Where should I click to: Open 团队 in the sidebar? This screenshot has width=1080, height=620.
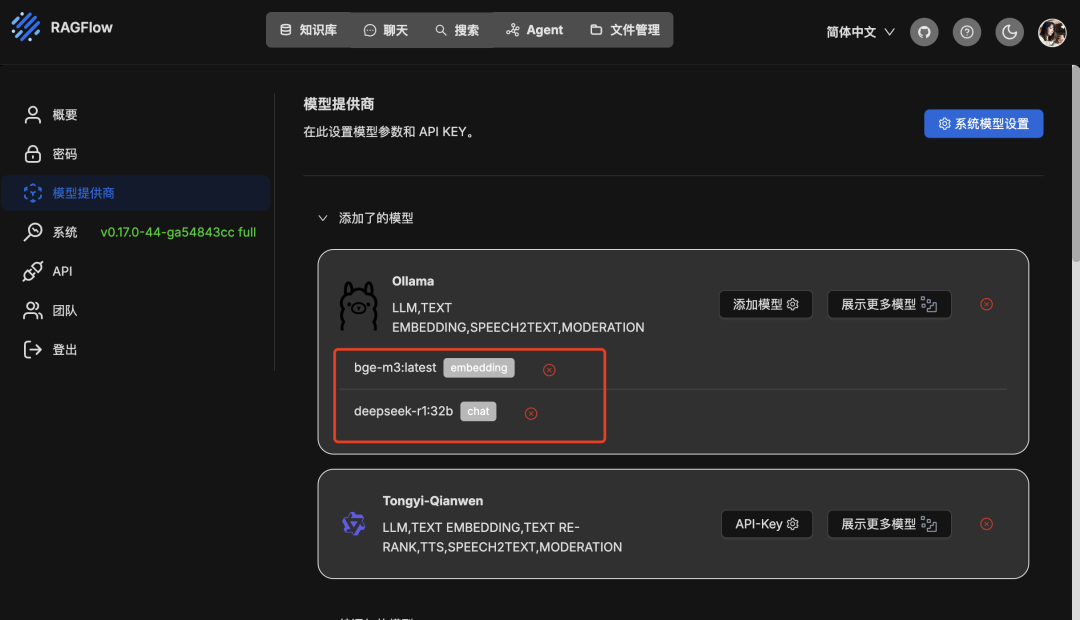coord(136,311)
